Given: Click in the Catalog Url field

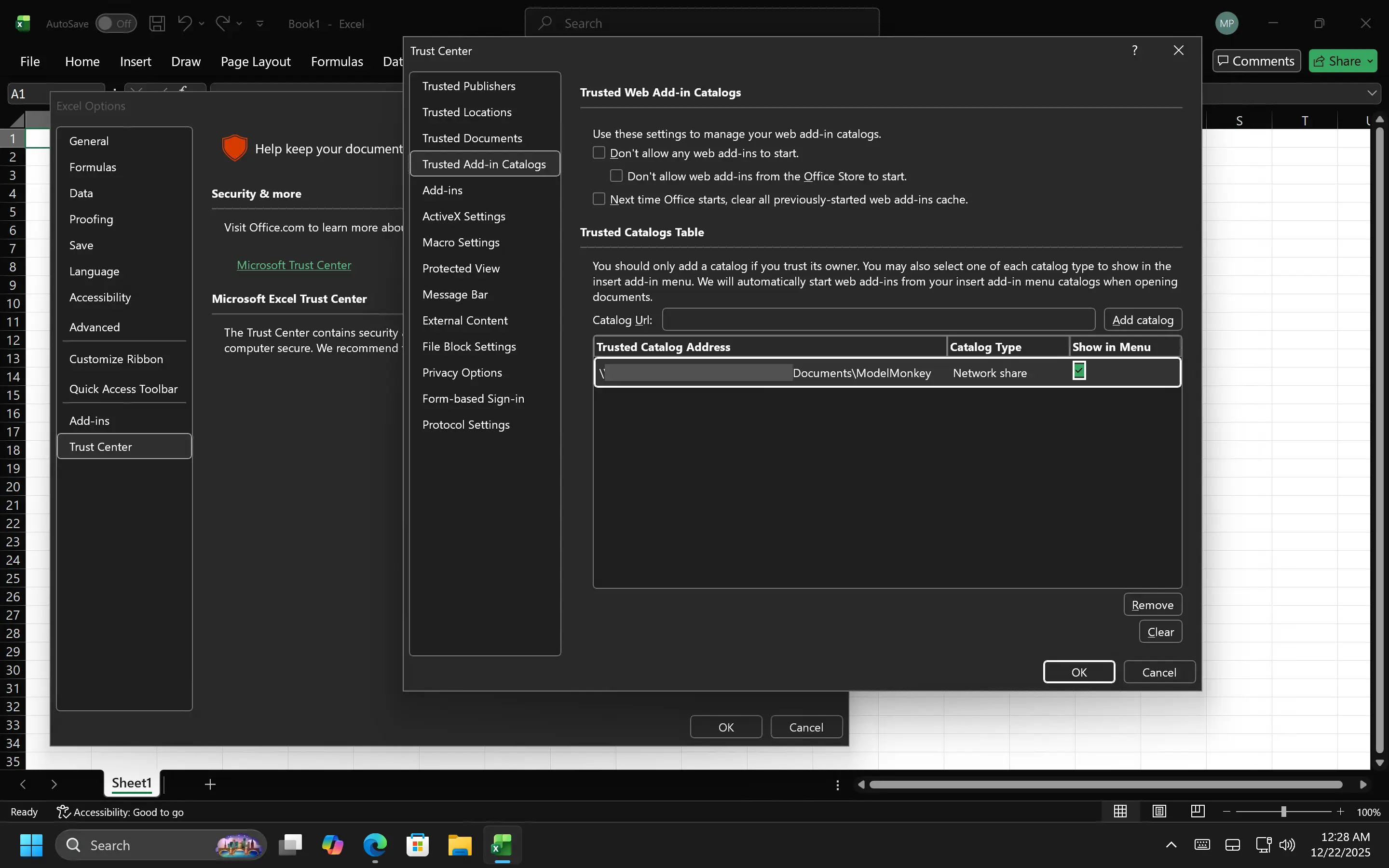Looking at the screenshot, I should (x=878, y=320).
